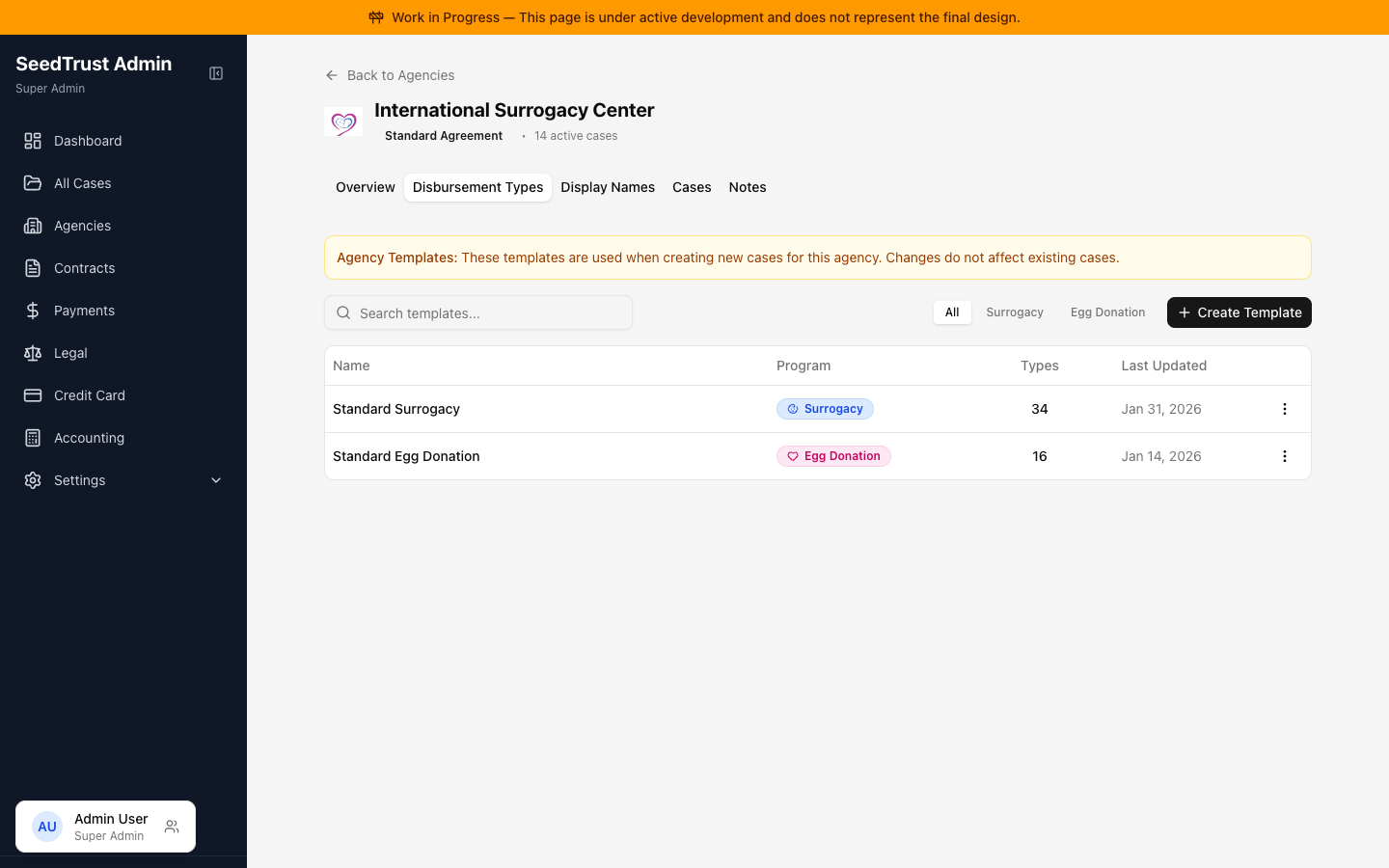Click the back arrow icon
The image size is (1389, 868).
(332, 75)
